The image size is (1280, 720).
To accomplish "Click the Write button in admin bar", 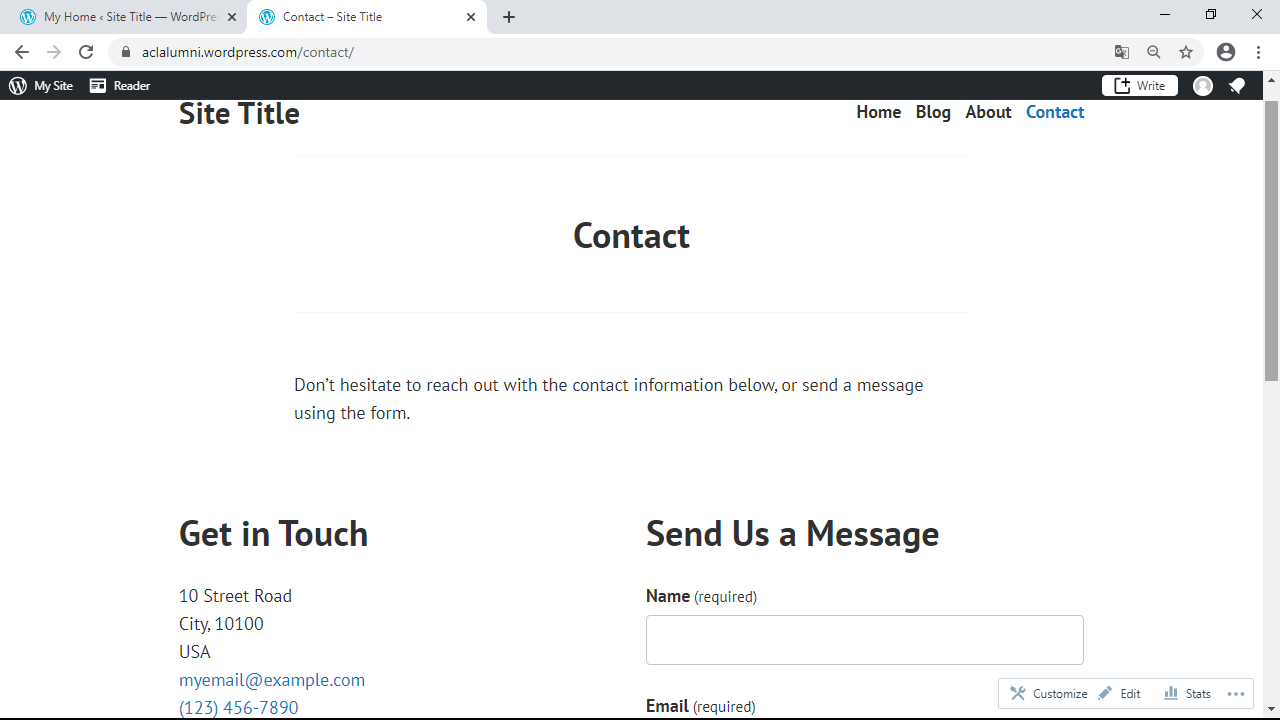I will pos(1140,86).
